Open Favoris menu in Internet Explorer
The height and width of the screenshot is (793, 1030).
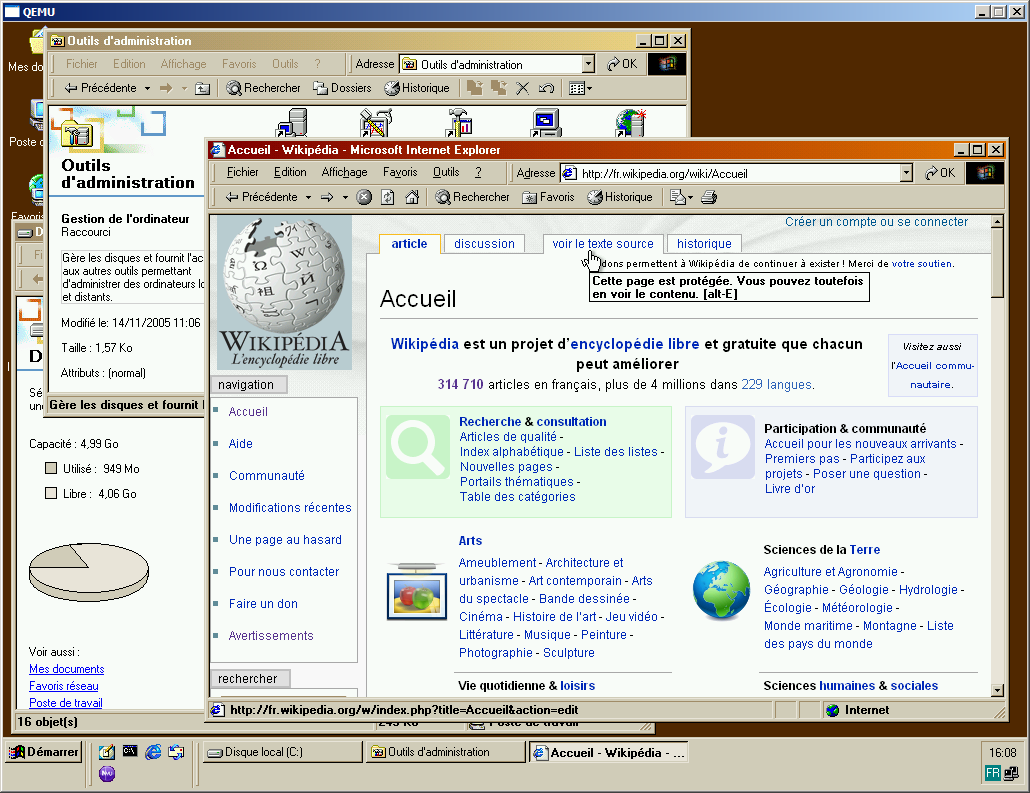click(400, 172)
